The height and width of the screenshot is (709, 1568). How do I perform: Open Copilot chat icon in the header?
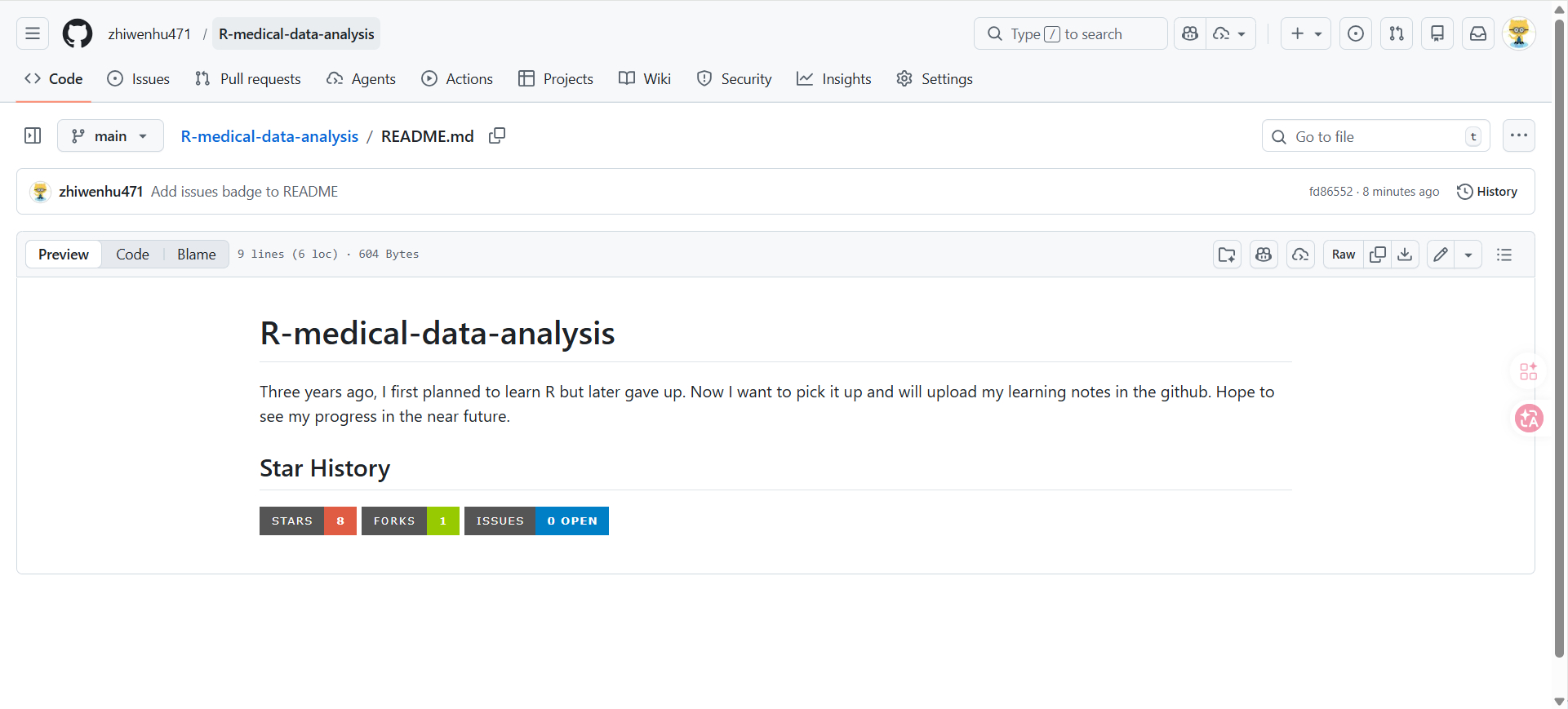[1190, 33]
